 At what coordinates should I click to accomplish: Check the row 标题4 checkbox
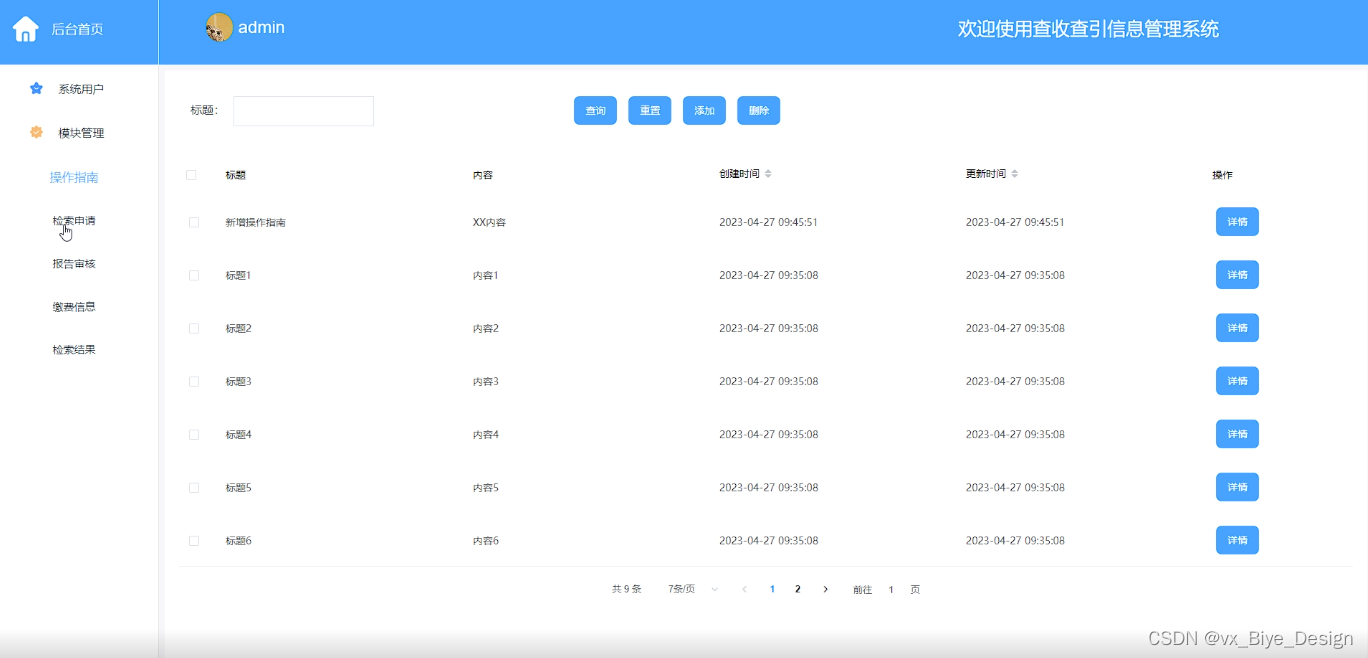tap(194, 434)
